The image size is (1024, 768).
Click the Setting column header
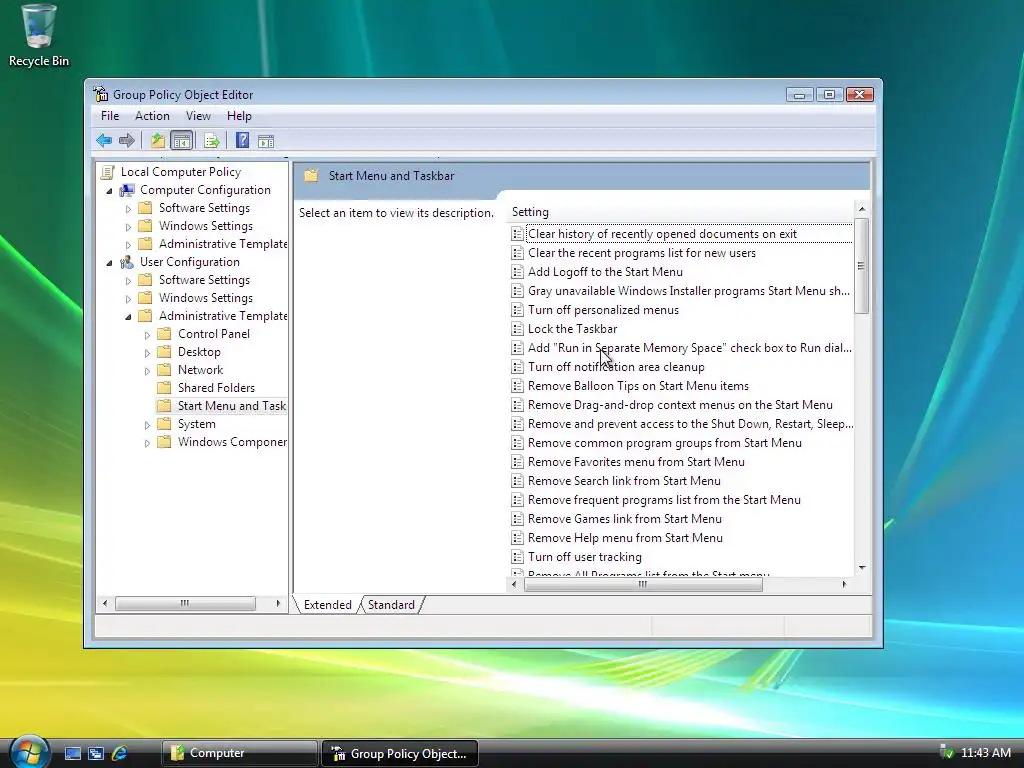[x=679, y=212]
